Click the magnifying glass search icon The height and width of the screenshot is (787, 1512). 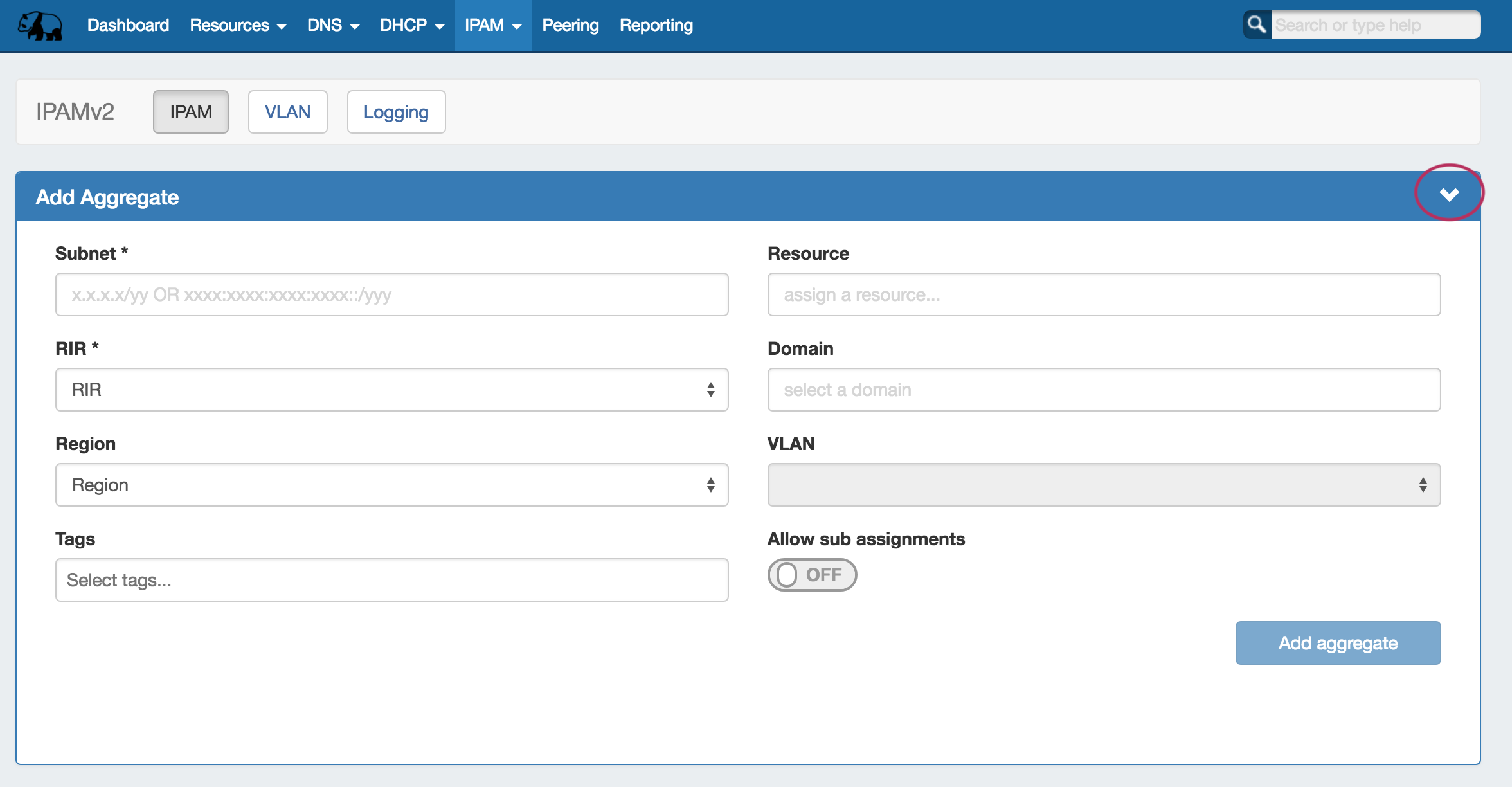click(x=1256, y=25)
